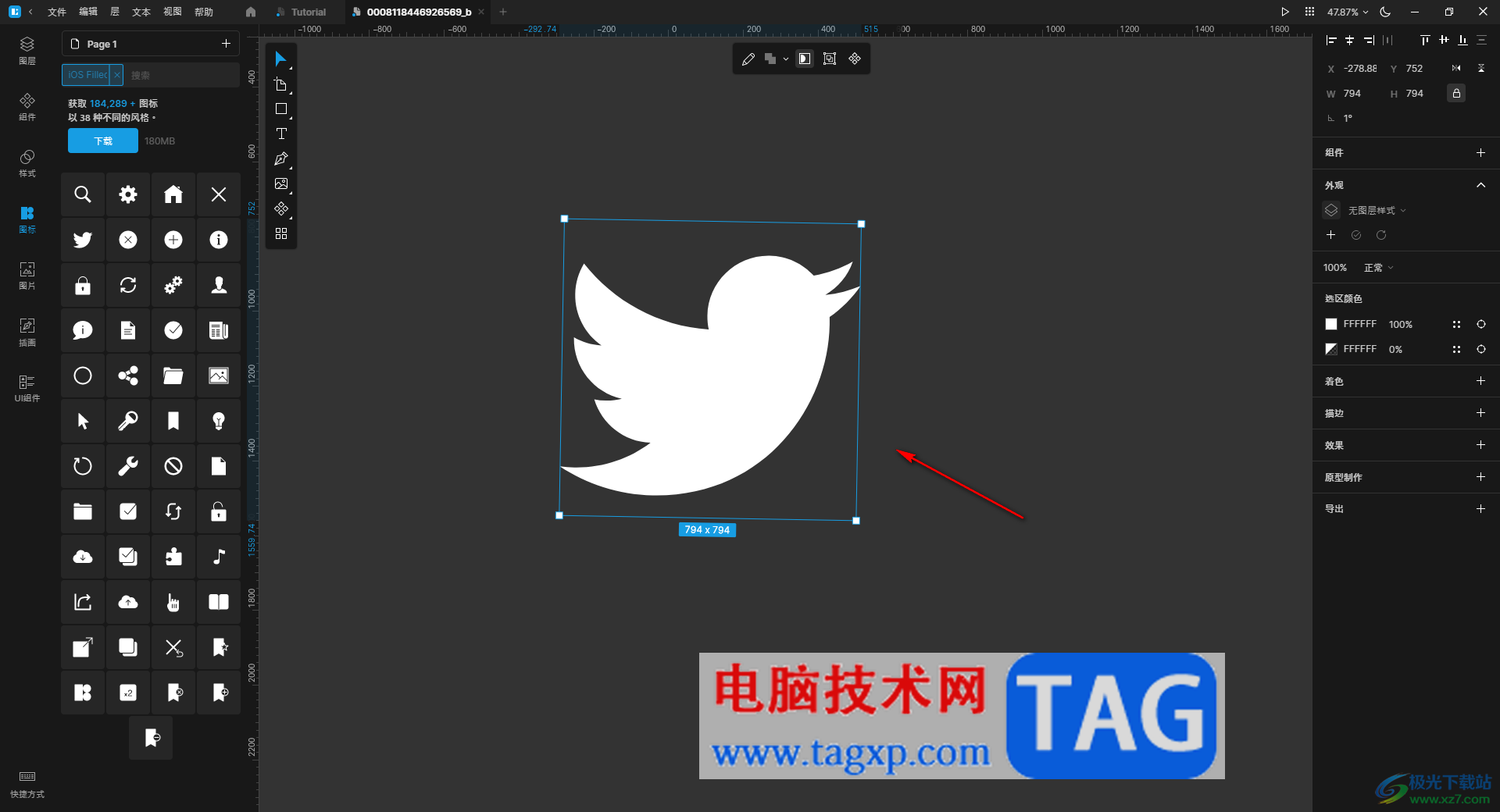1500x812 pixels.
Task: Click the create-component icon above the canvas
Action: pos(855,59)
